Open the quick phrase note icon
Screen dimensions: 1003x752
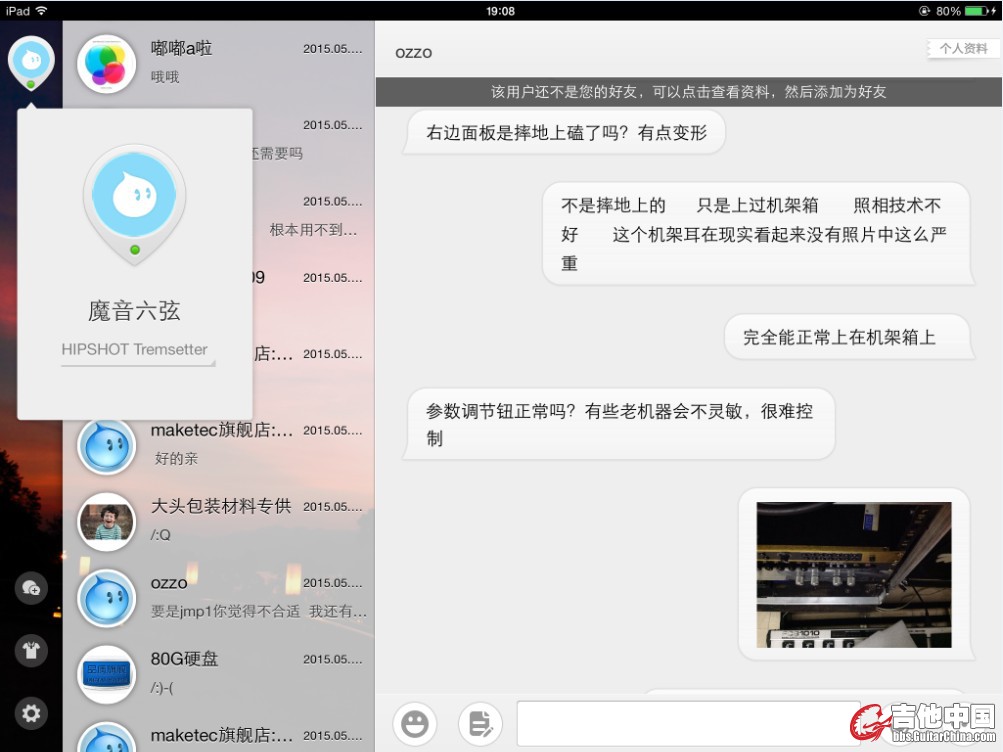[x=480, y=724]
